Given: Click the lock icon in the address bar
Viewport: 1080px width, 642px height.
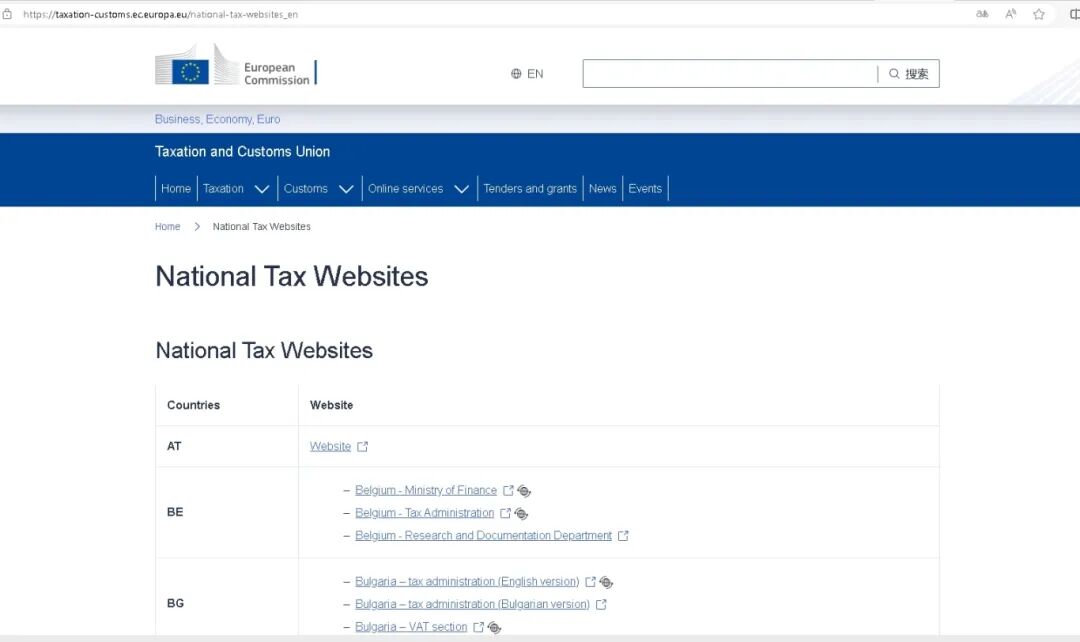Looking at the screenshot, I should [8, 14].
